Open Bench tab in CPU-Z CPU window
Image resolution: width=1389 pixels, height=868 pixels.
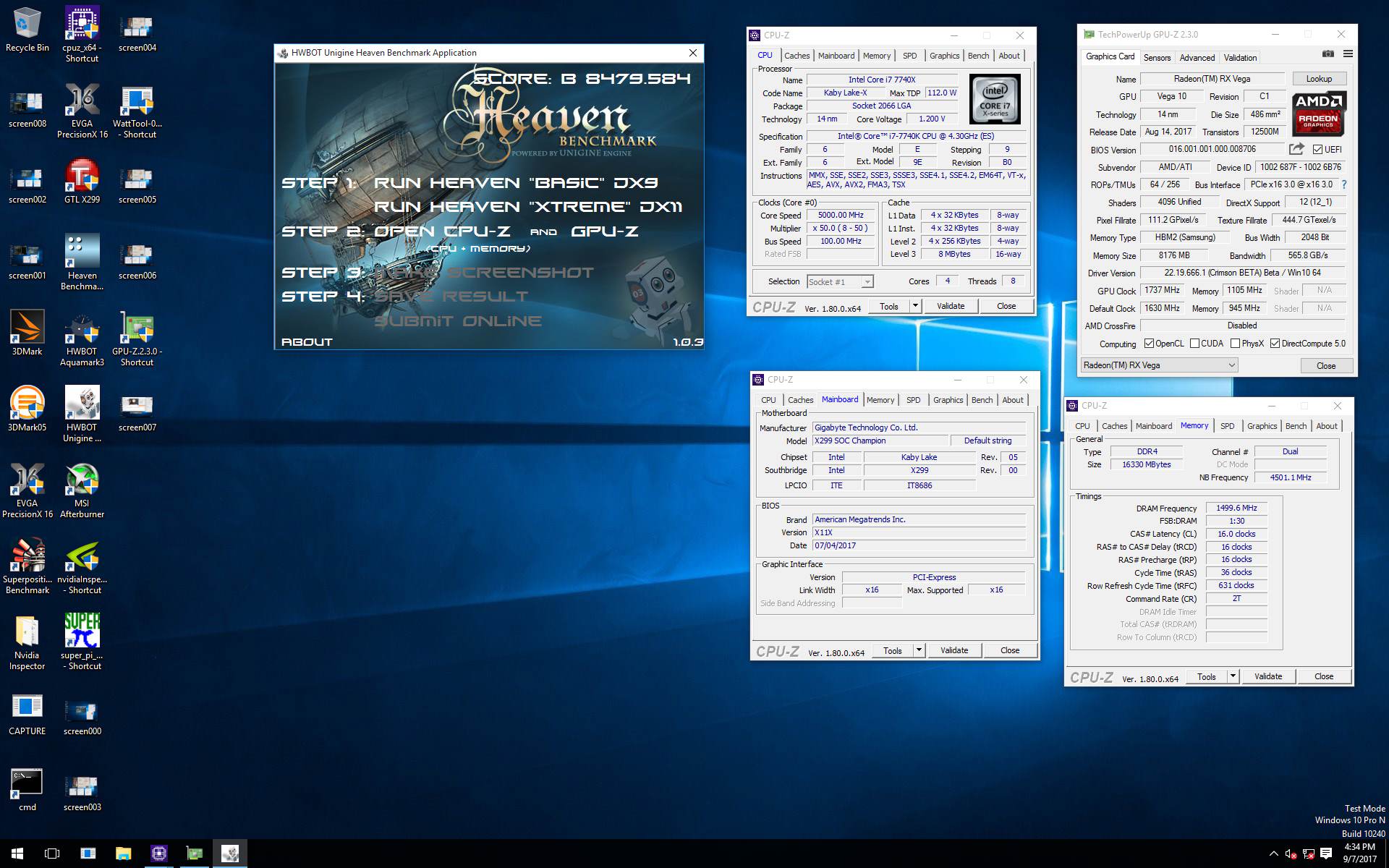[978, 56]
